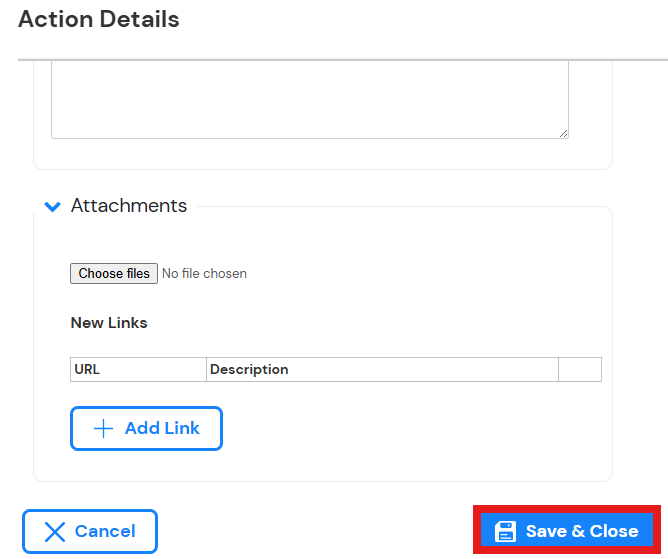Click the X icon on Cancel
This screenshot has width=668, height=559.
click(55, 532)
